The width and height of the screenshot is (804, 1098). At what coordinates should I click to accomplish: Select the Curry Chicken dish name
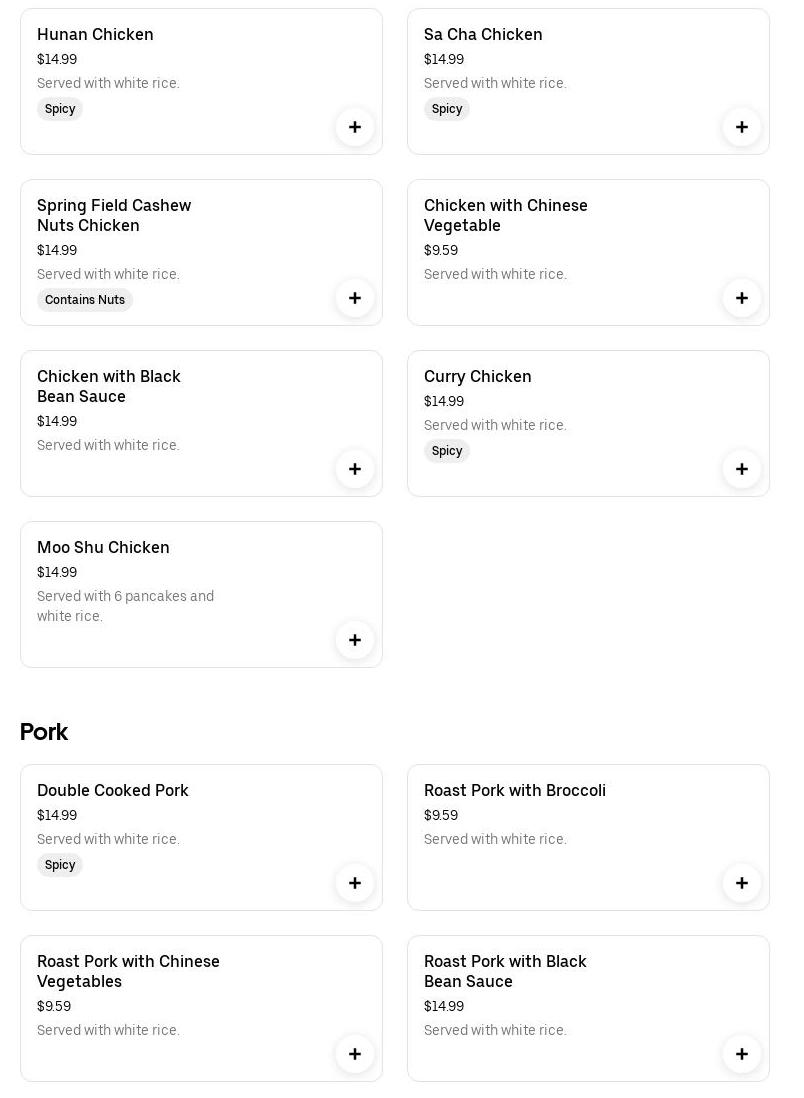(x=477, y=377)
